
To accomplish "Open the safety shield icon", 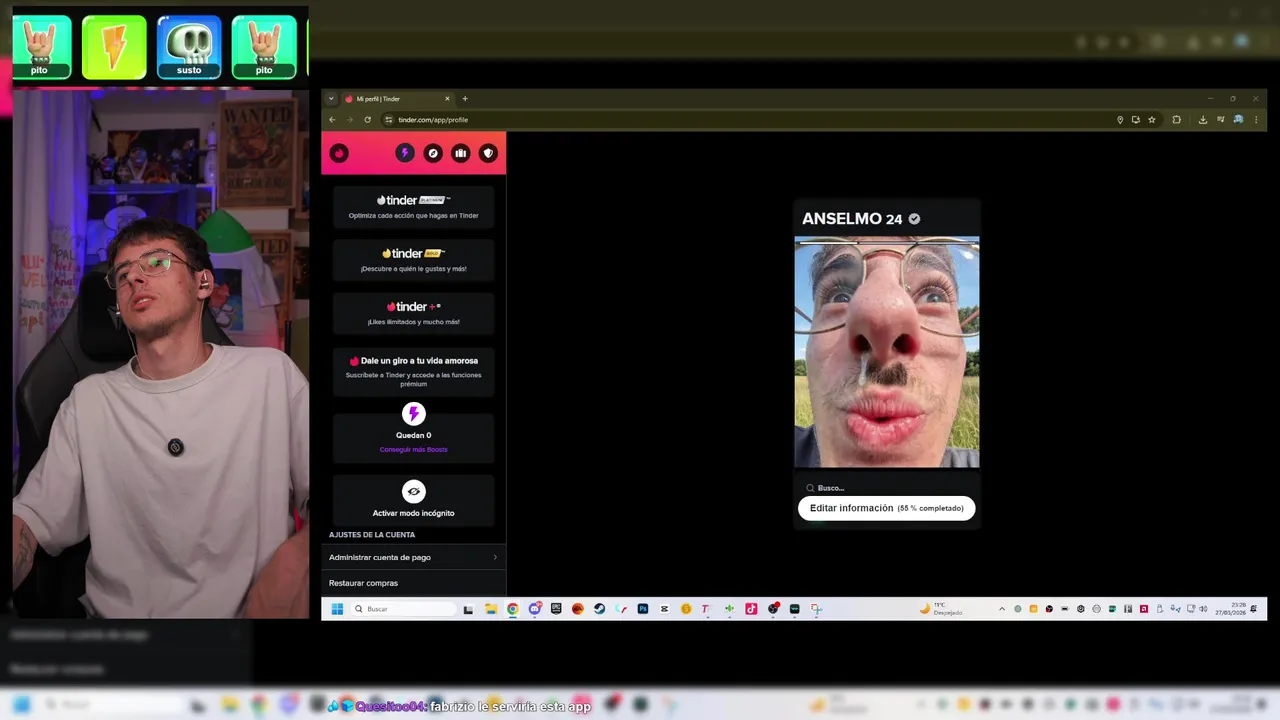I will pos(488,153).
